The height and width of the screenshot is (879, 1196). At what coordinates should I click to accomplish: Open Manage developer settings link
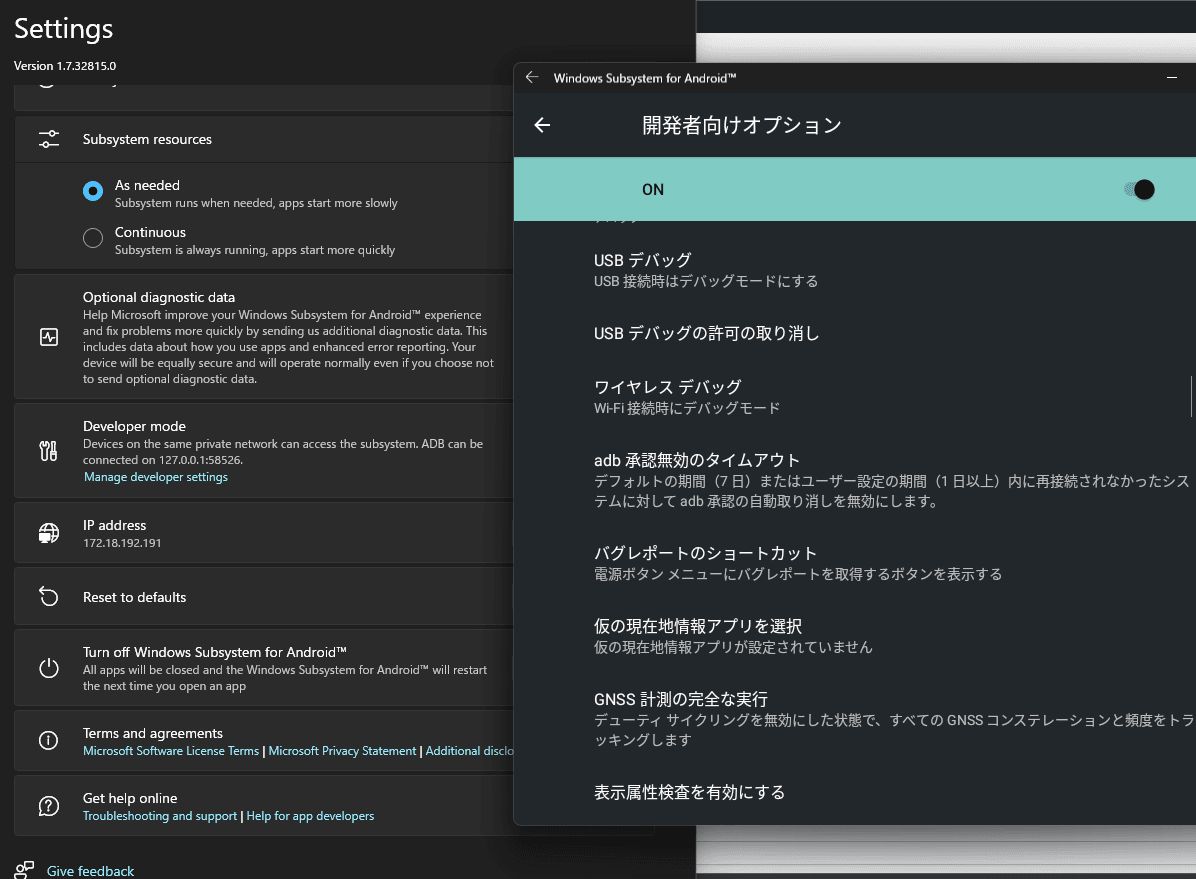pos(156,477)
